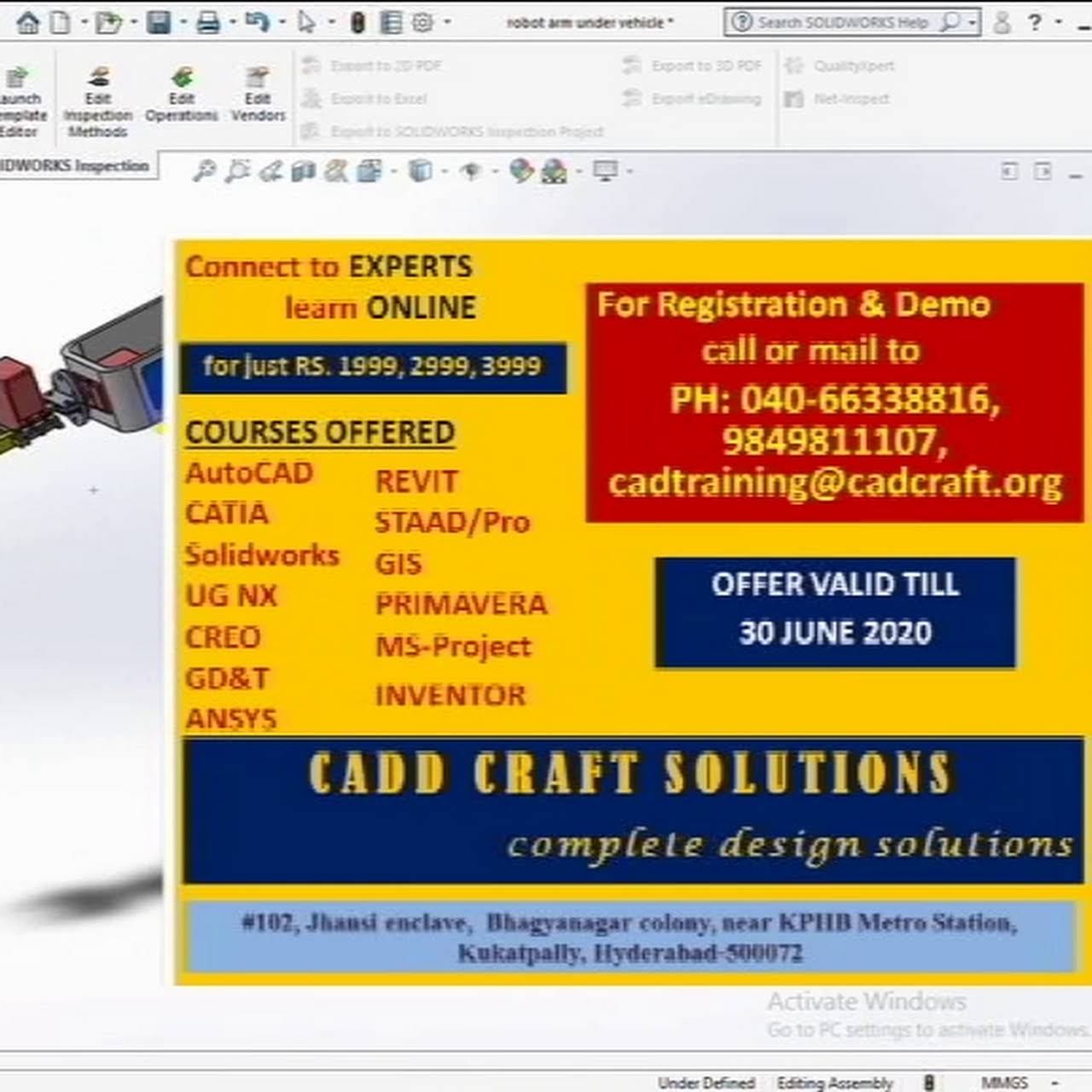Click Edit Vendors in the ribbon
Screen dimensions: 1092x1092
pyautogui.click(x=258, y=96)
